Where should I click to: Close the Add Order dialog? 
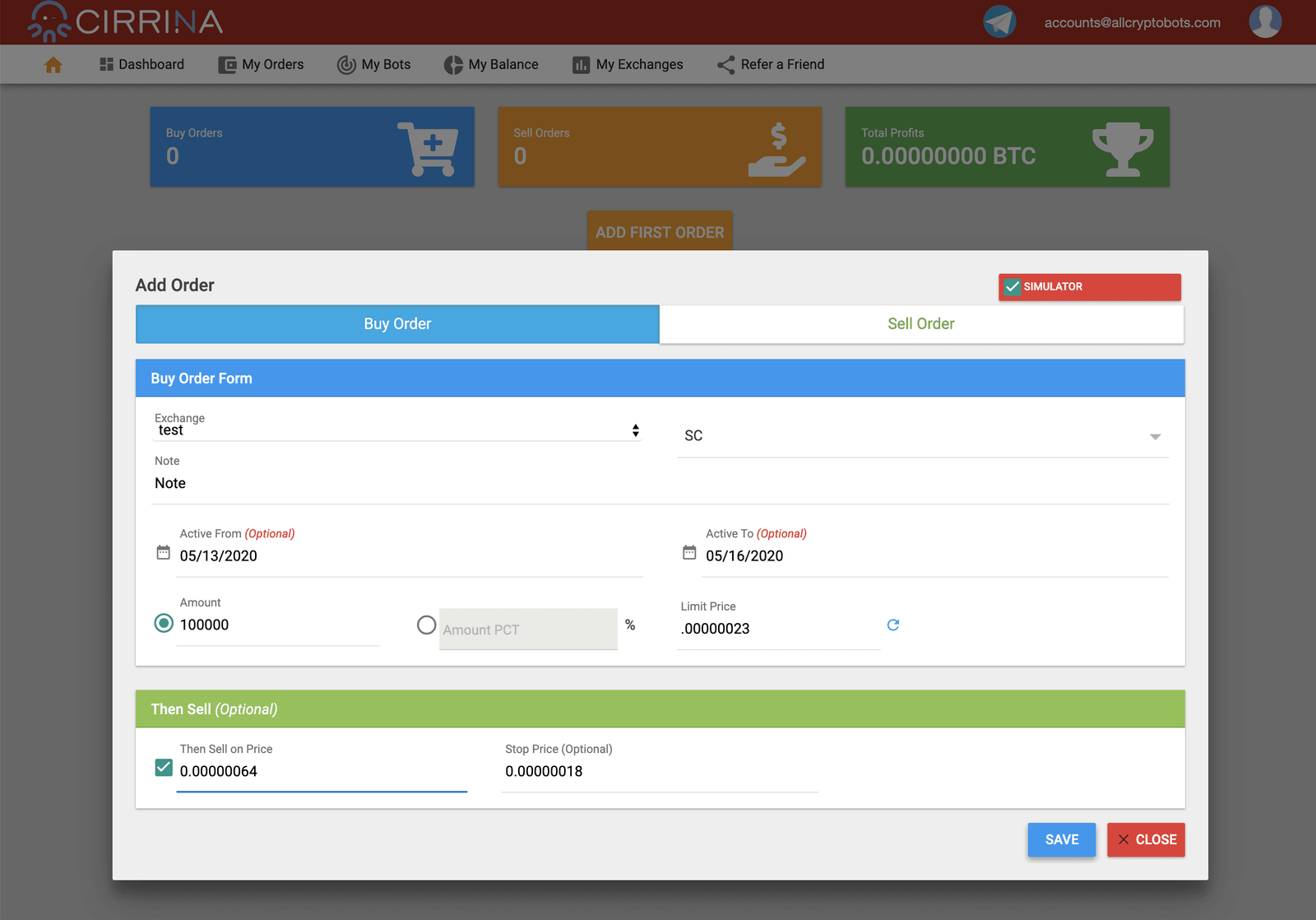[1146, 840]
